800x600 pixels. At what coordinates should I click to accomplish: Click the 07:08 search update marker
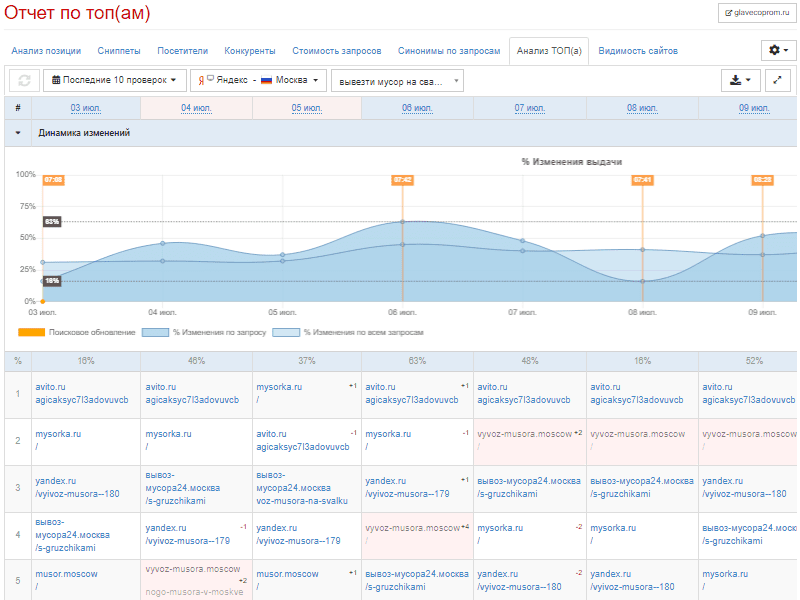pos(54,180)
